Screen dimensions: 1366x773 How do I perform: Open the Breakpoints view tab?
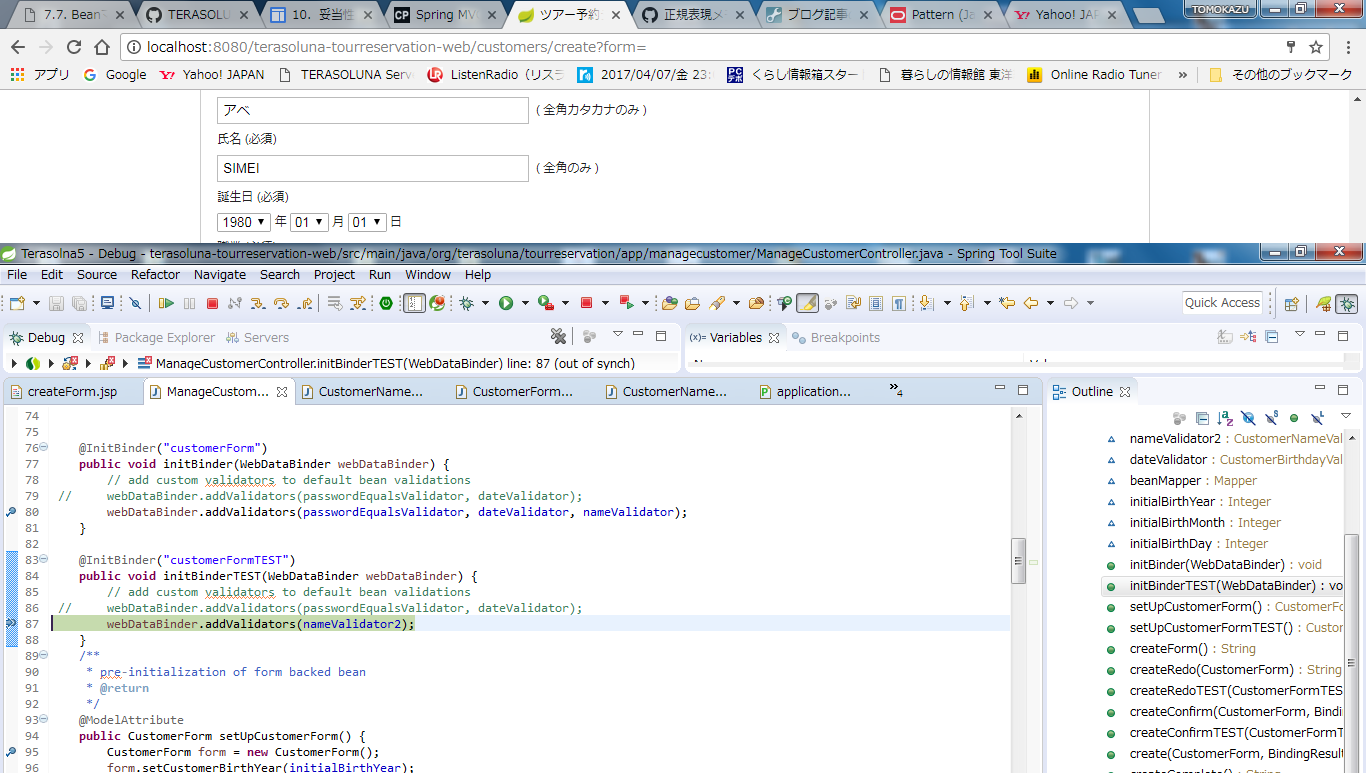[836, 338]
